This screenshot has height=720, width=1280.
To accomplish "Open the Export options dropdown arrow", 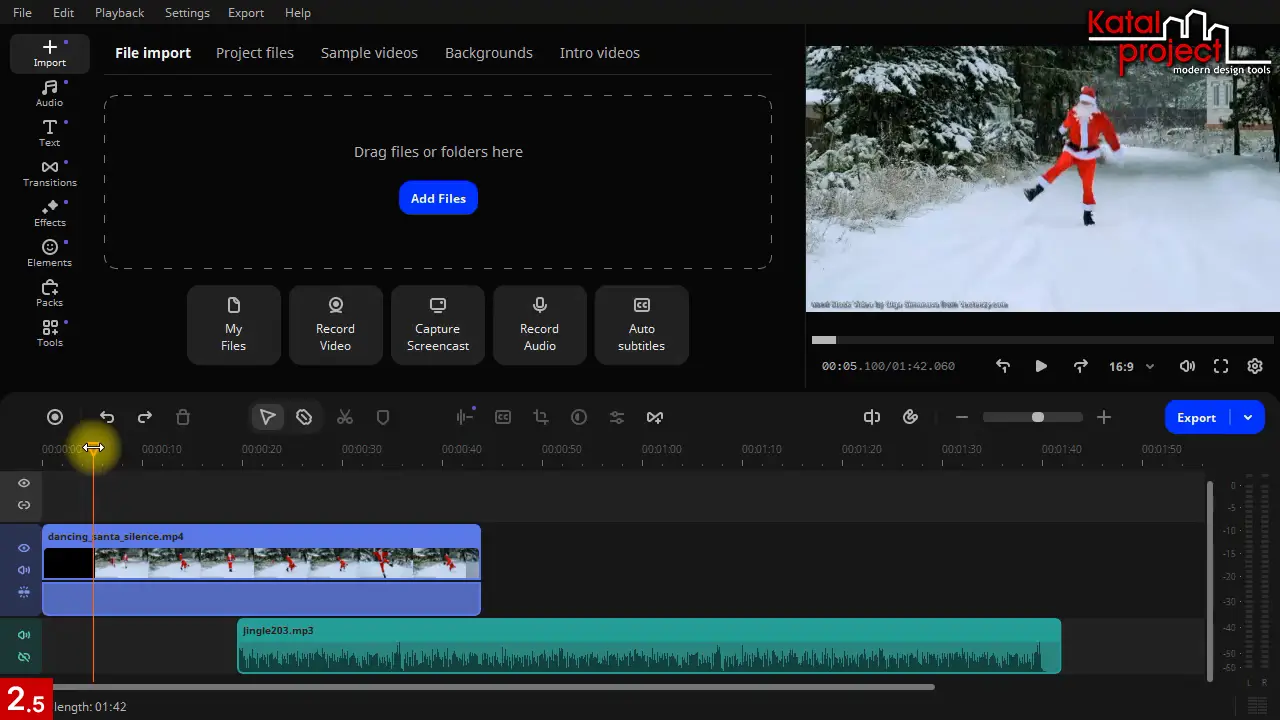I will [x=1248, y=417].
